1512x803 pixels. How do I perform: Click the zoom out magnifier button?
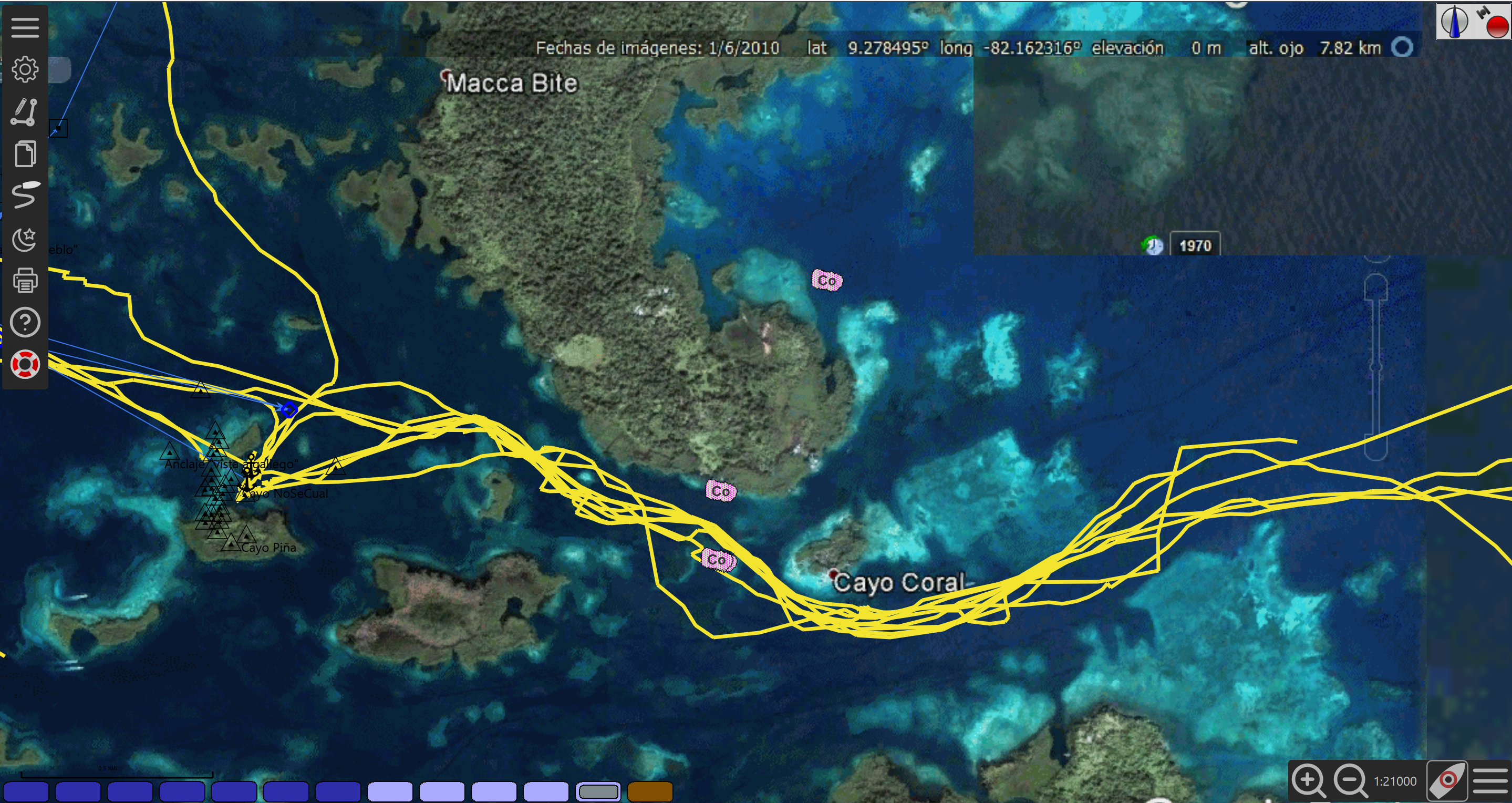pos(1351,781)
